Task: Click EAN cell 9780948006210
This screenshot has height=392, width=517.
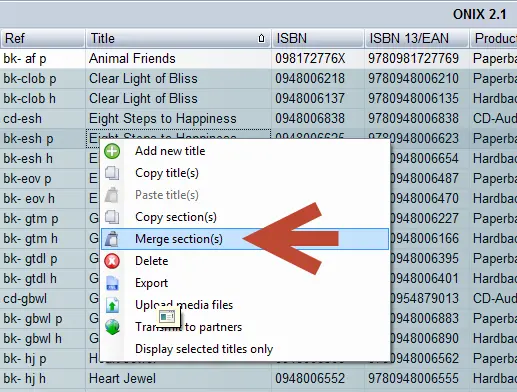Action: [417, 79]
